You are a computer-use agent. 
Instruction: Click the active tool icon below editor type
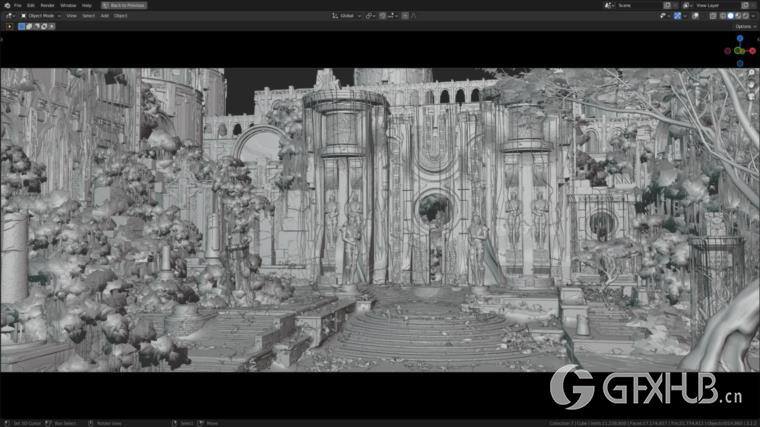9,27
